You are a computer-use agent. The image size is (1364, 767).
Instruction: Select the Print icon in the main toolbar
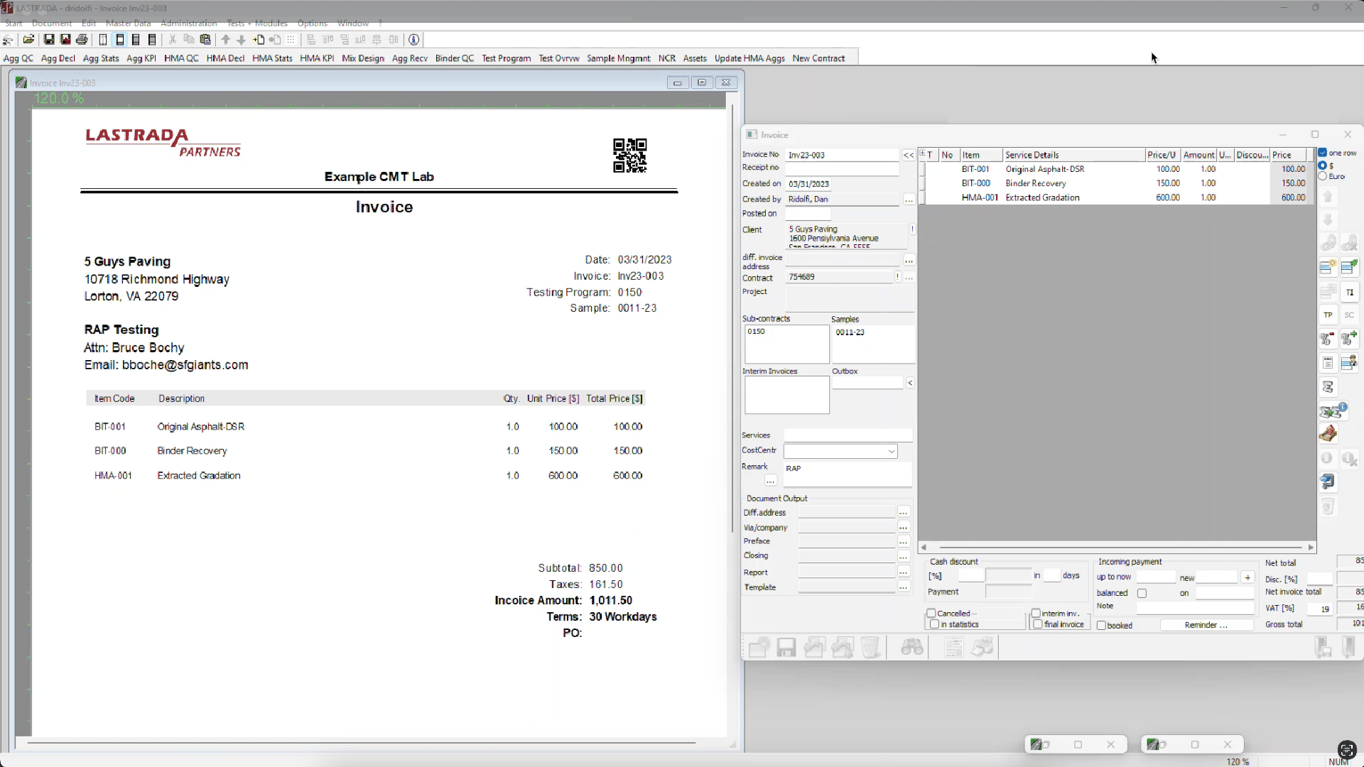(81, 39)
